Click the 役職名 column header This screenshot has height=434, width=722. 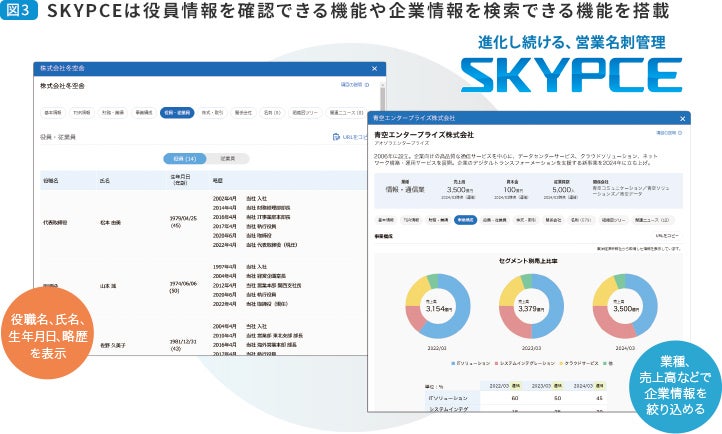(51, 181)
